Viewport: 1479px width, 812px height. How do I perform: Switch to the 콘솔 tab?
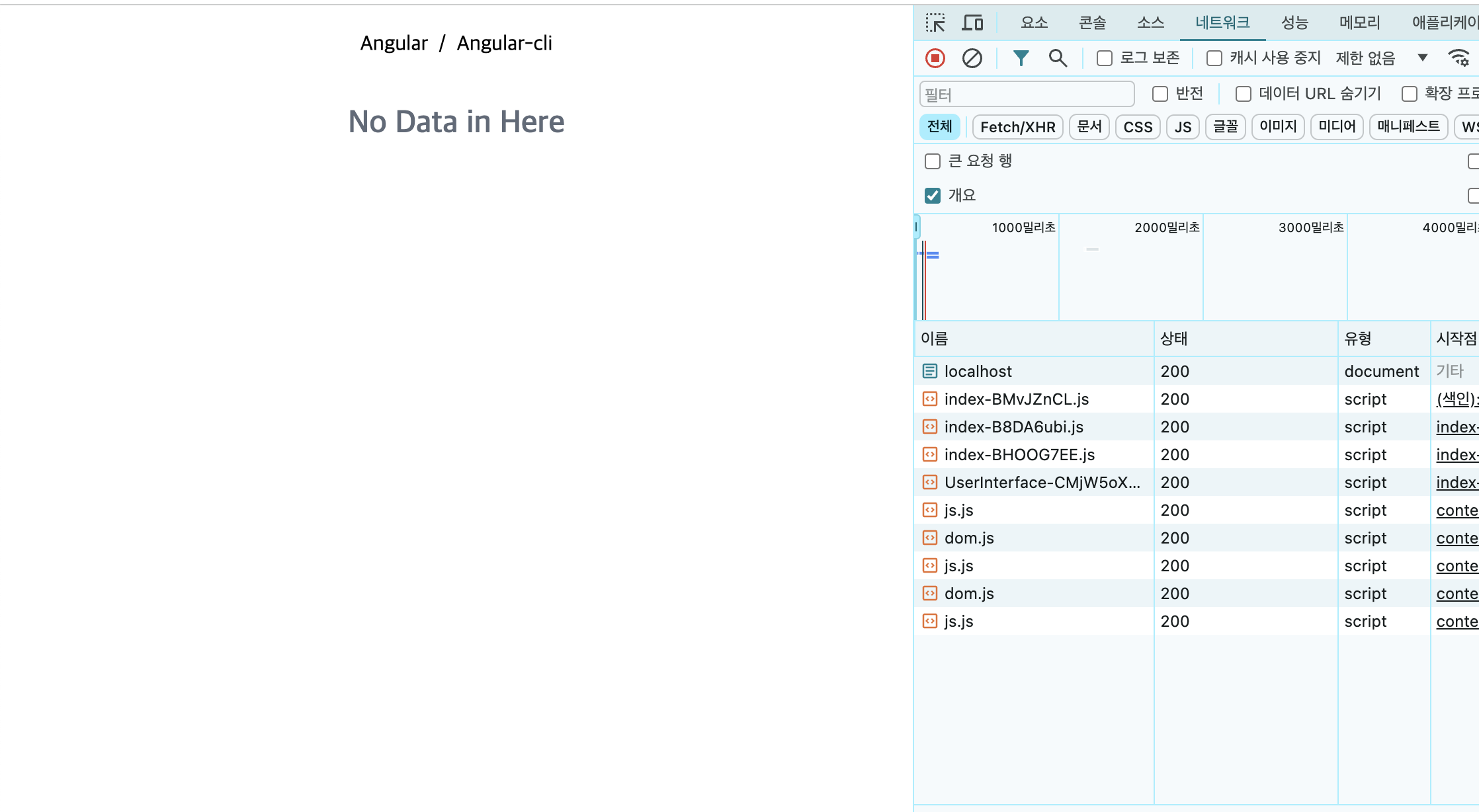click(x=1092, y=23)
